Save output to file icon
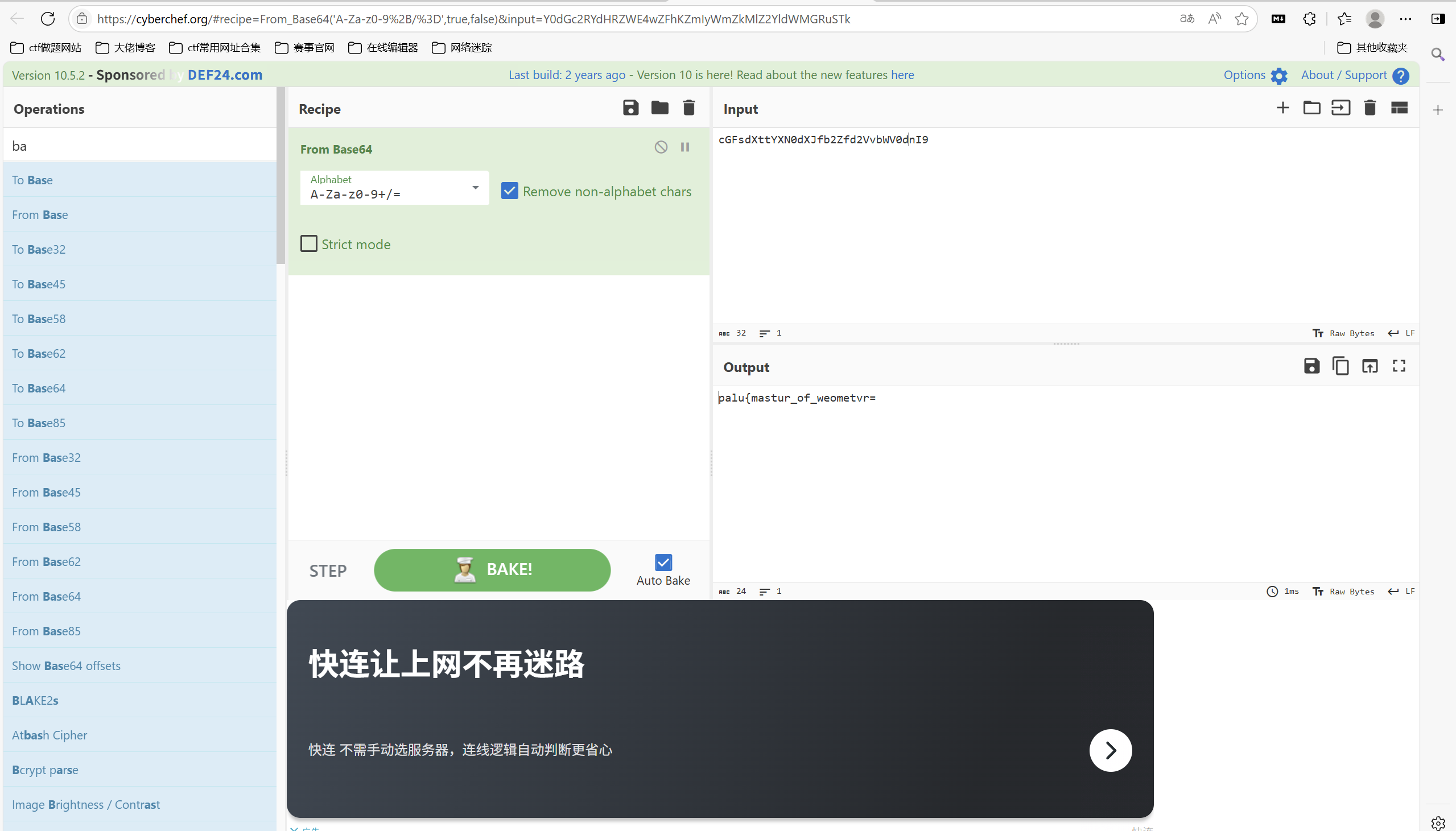This screenshot has width=1456, height=831. (x=1311, y=366)
